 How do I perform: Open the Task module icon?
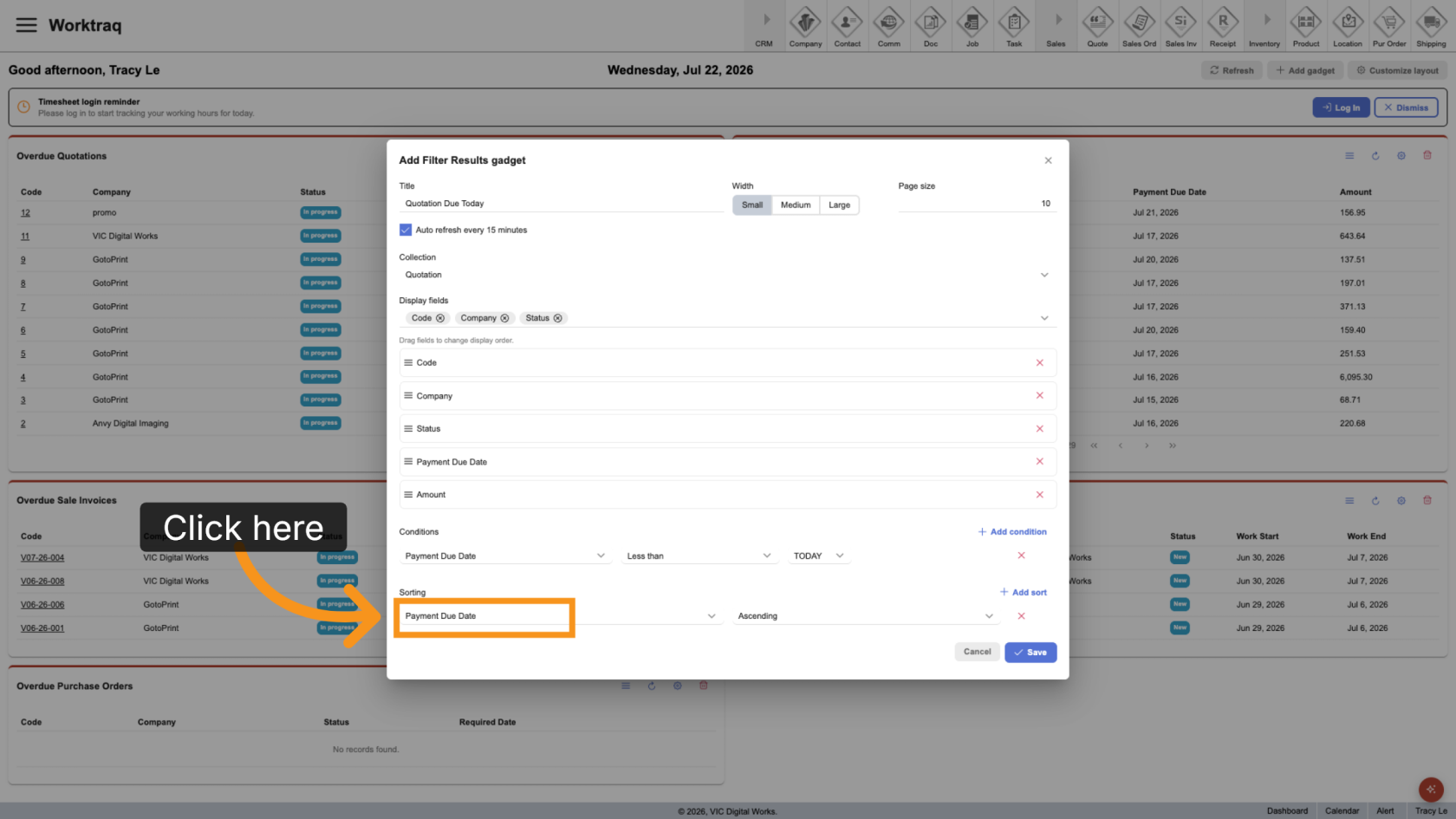pyautogui.click(x=1013, y=26)
